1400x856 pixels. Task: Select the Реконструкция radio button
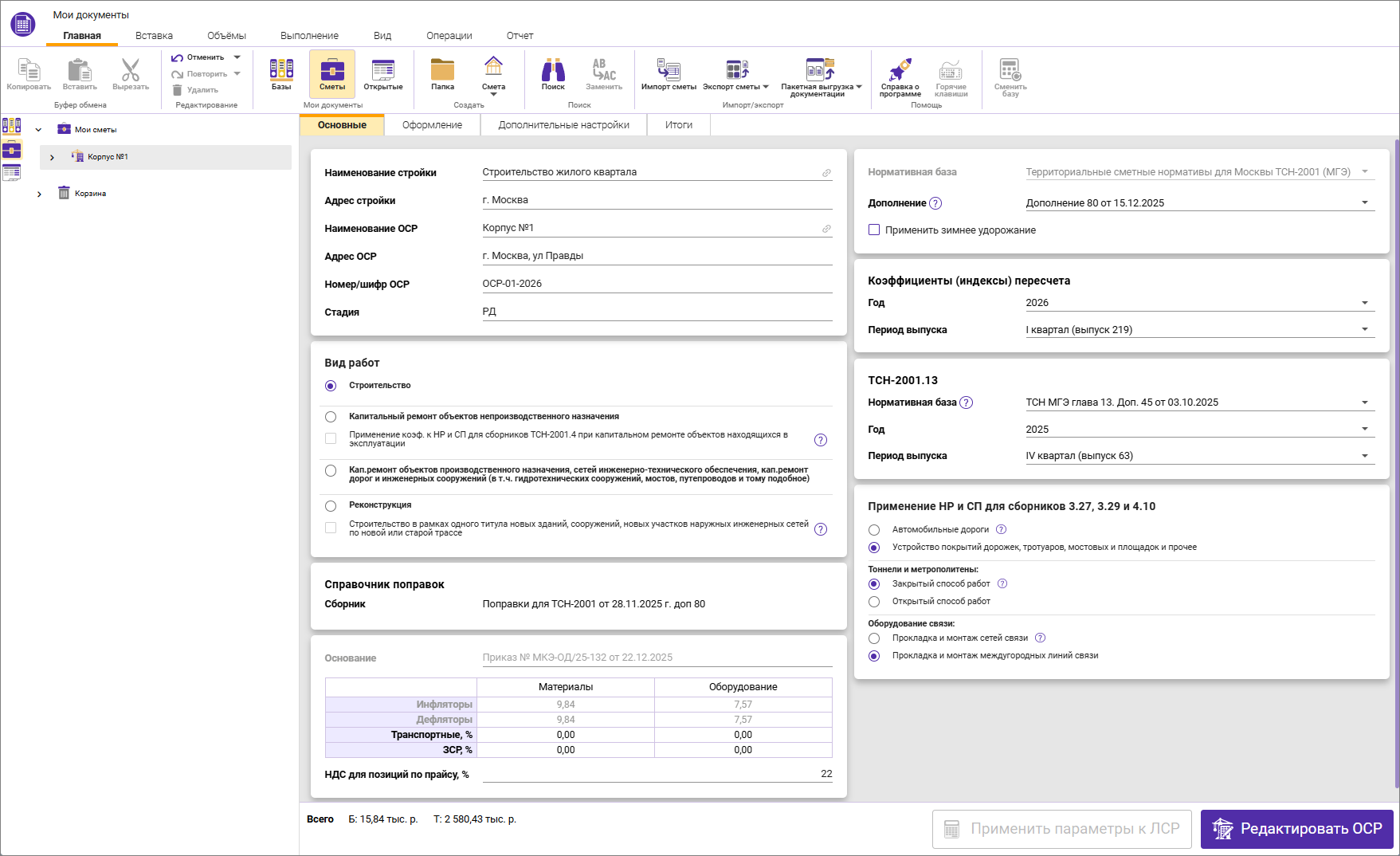click(331, 505)
